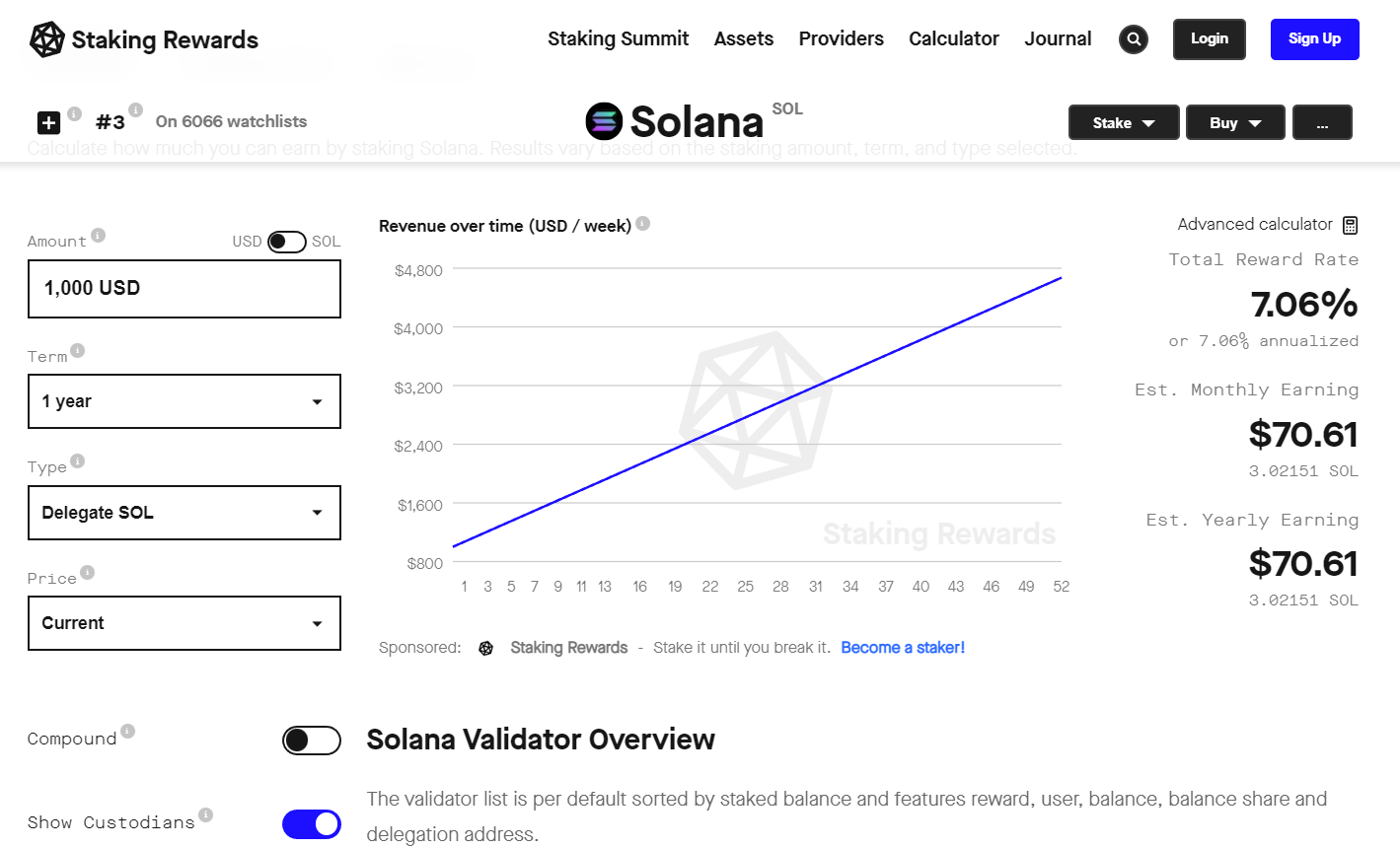Switch amount unit toggle from USD to SOL

[287, 242]
